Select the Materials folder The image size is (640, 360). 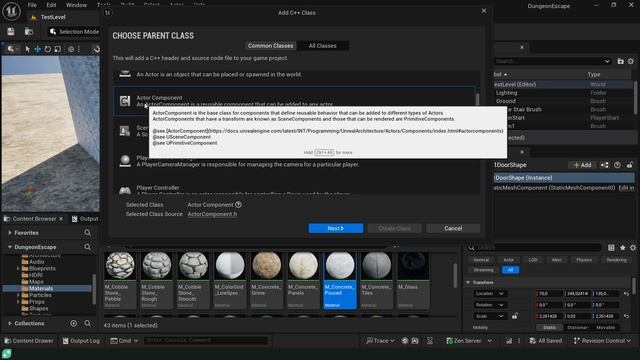click(x=41, y=288)
